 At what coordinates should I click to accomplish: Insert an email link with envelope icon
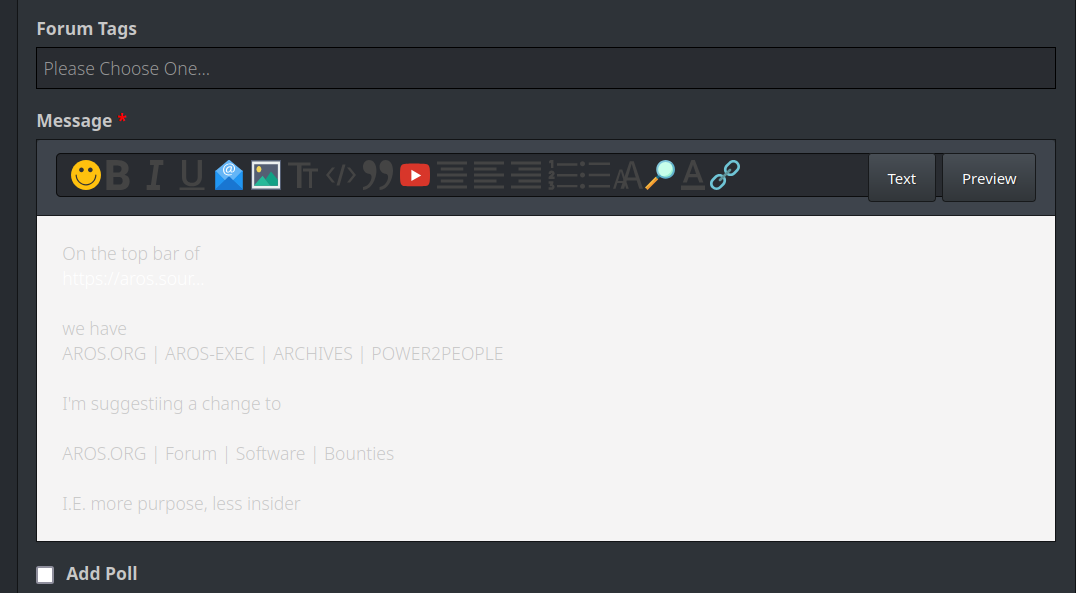[x=229, y=176]
